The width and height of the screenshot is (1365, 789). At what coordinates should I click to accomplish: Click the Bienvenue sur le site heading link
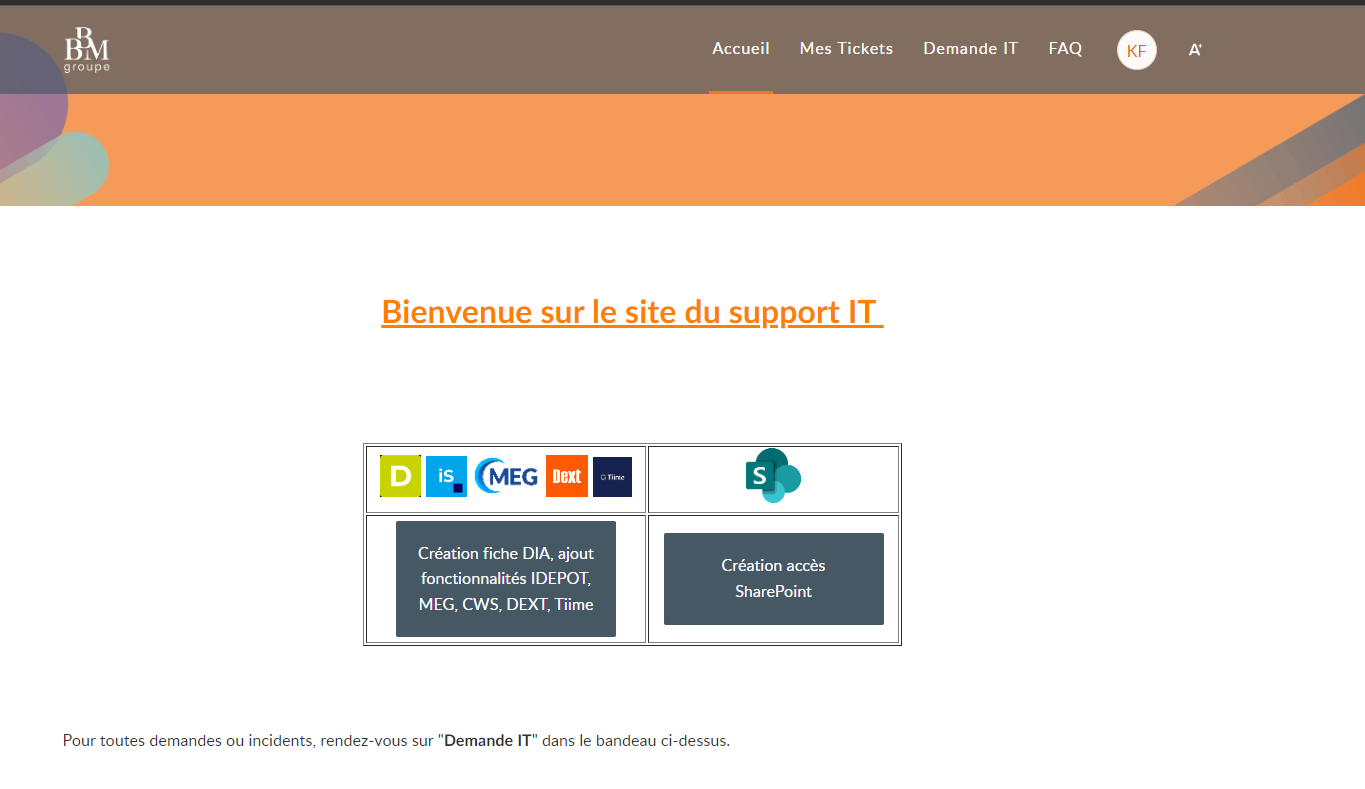[632, 312]
